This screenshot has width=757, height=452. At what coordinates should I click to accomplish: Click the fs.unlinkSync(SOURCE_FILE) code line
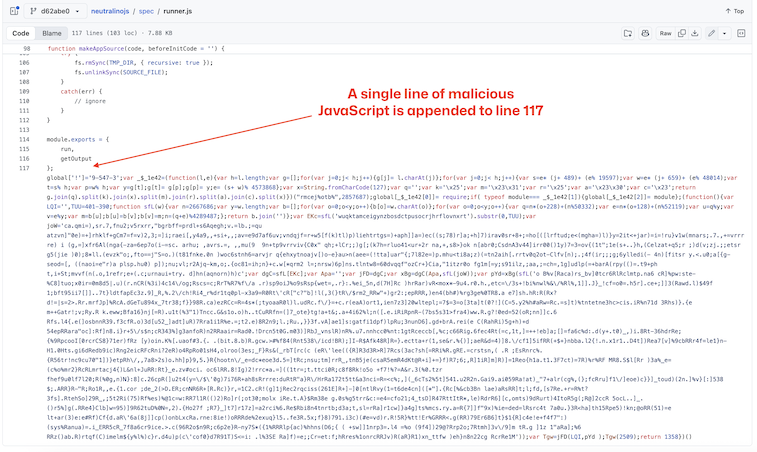click(121, 72)
